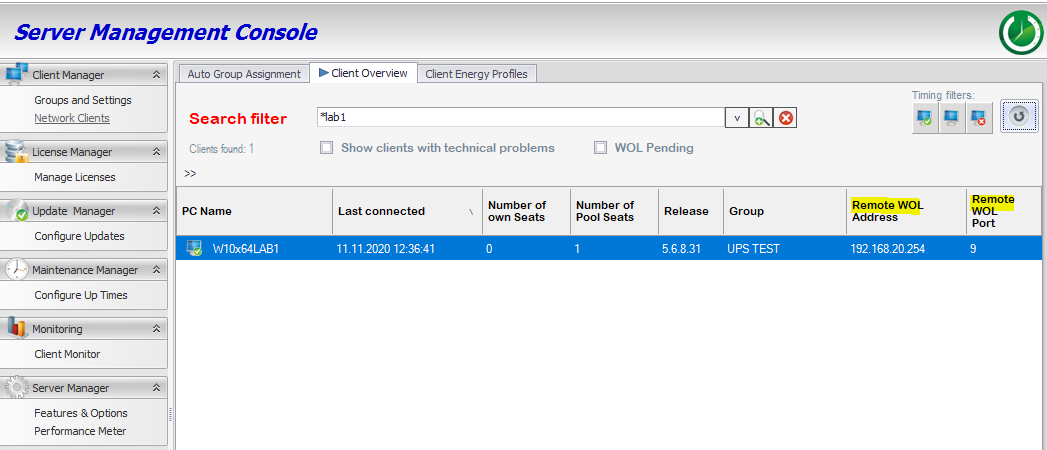Expand the >> columns chevron
Screen dimensions: 1047x450
pyautogui.click(x=190, y=174)
